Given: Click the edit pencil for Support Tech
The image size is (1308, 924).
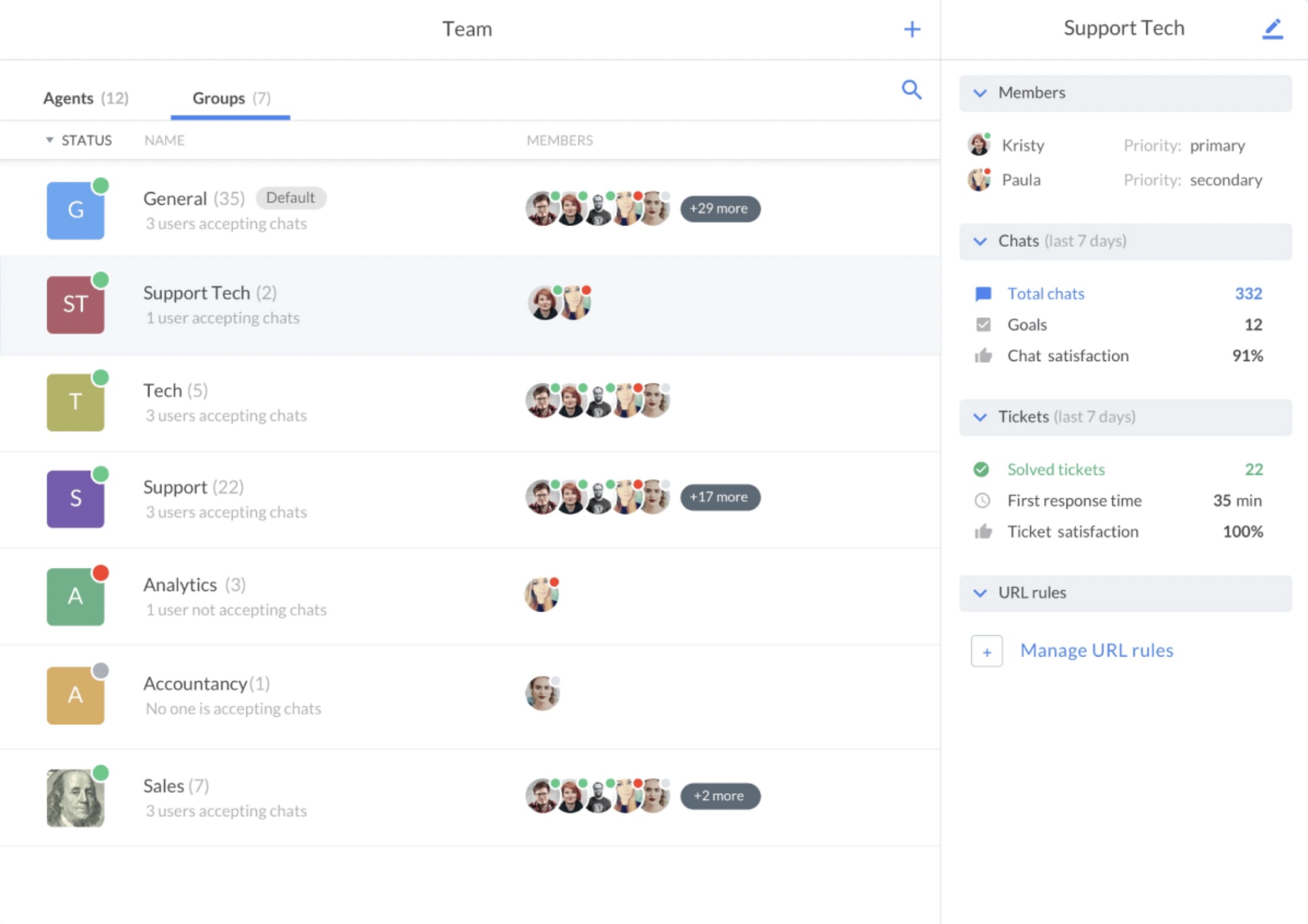Looking at the screenshot, I should click(1272, 29).
